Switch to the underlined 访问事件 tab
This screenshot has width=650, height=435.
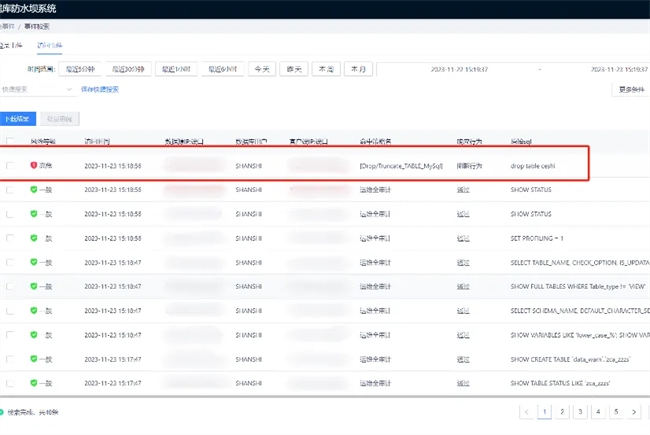click(49, 45)
